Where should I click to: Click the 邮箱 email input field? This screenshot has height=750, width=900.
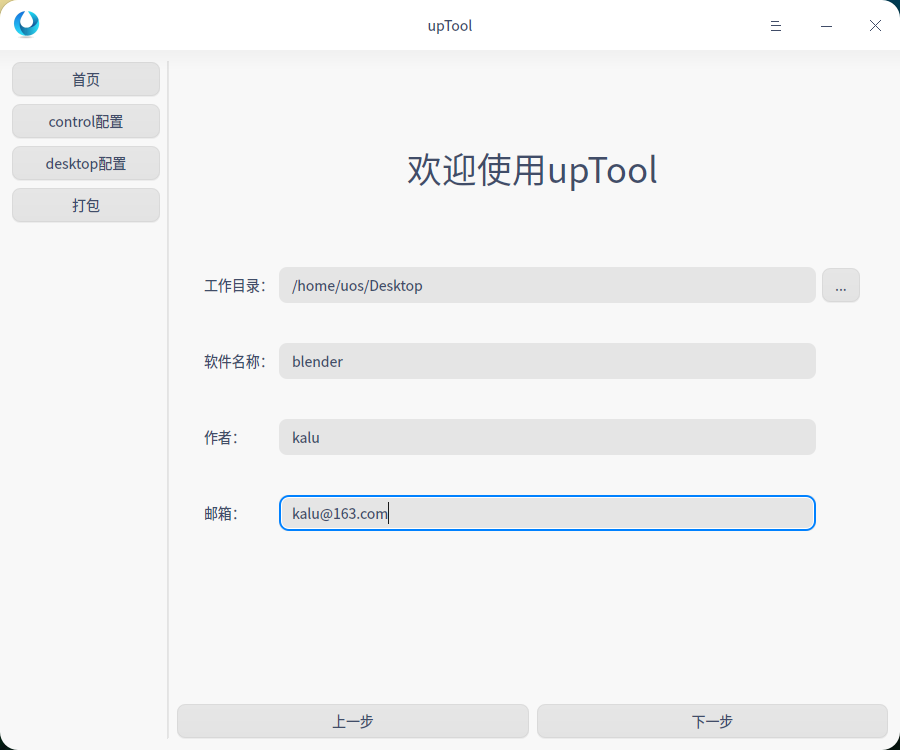[x=547, y=513]
